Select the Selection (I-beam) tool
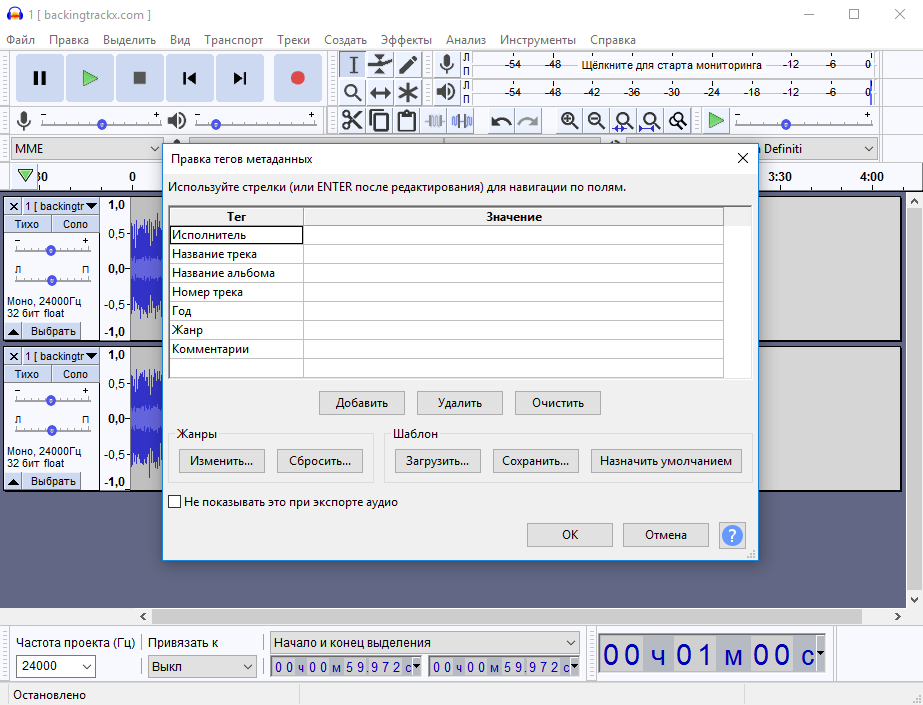This screenshot has height=705, width=923. coord(353,65)
